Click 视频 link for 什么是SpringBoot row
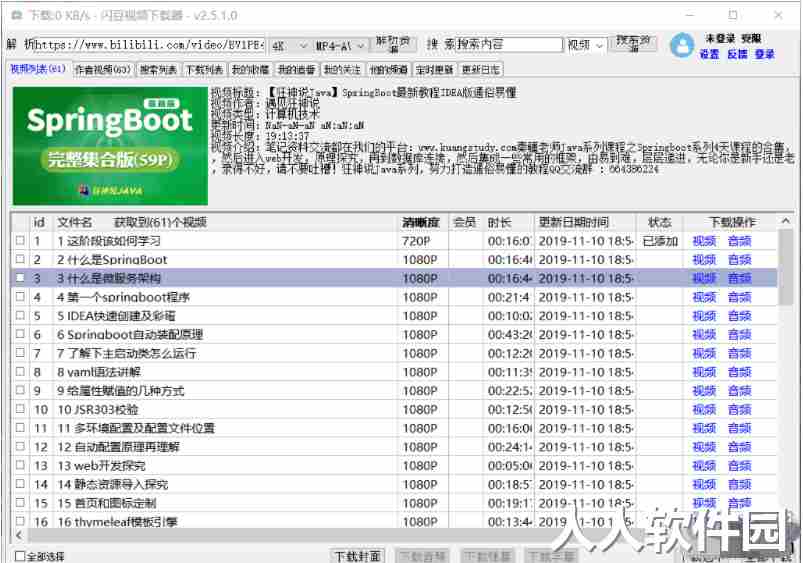 click(704, 260)
